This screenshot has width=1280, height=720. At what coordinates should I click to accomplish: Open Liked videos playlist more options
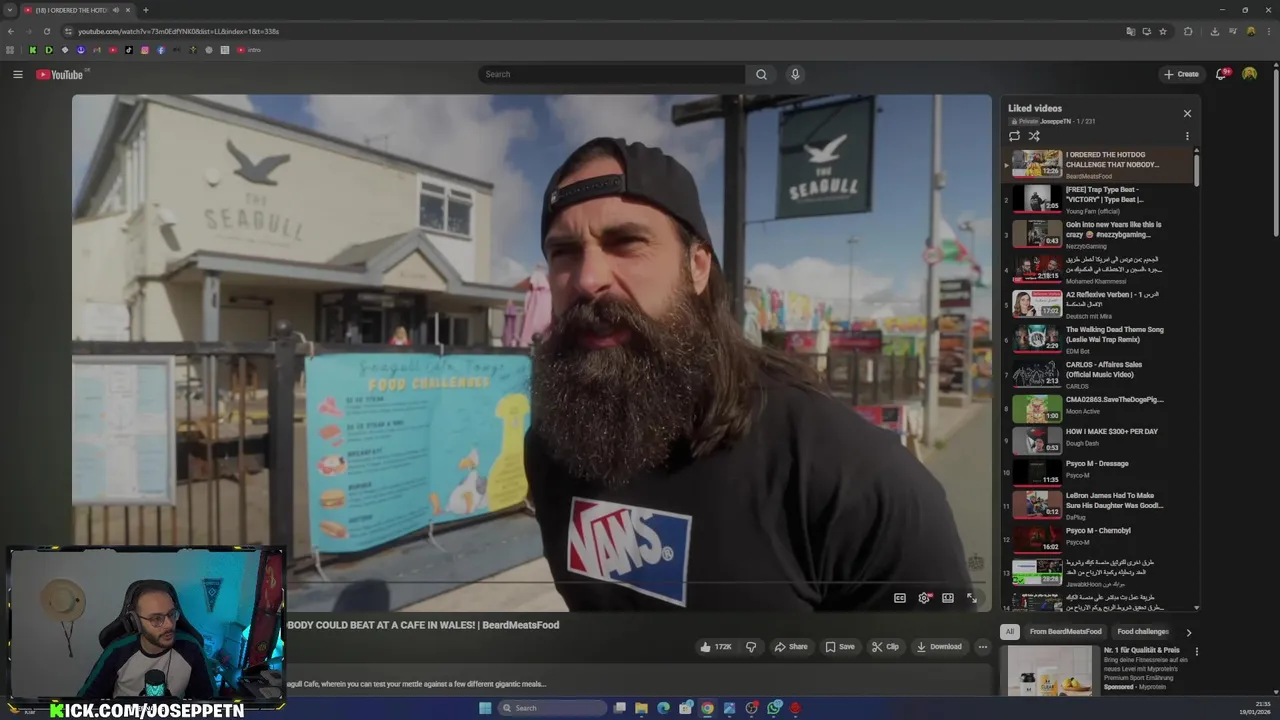[1187, 136]
